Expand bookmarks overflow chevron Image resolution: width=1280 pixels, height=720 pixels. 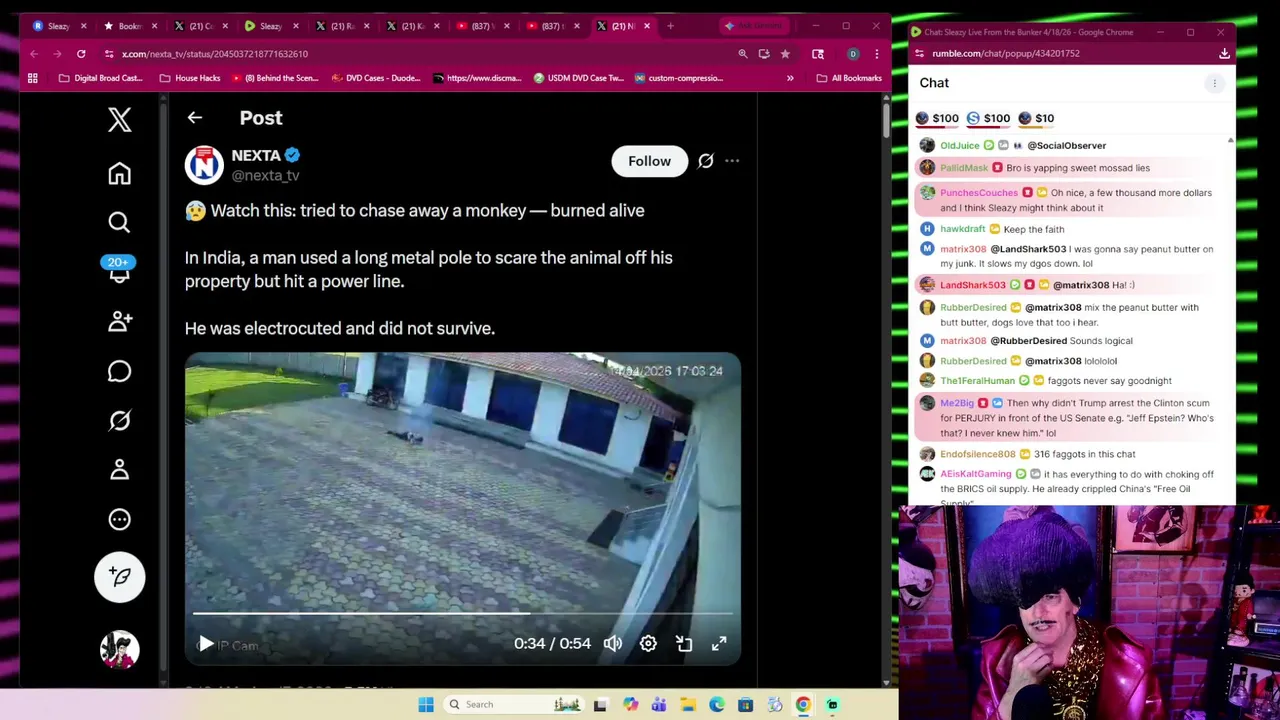790,78
